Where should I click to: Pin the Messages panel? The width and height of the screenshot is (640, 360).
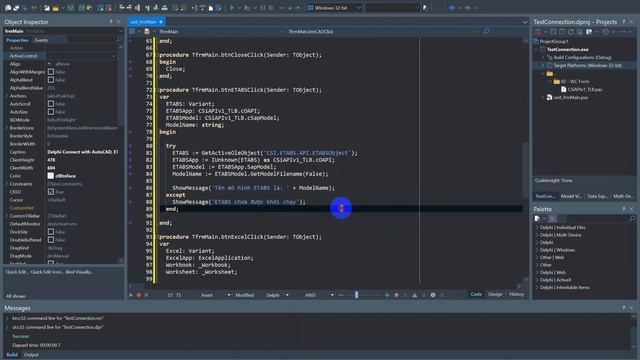coord(624,308)
